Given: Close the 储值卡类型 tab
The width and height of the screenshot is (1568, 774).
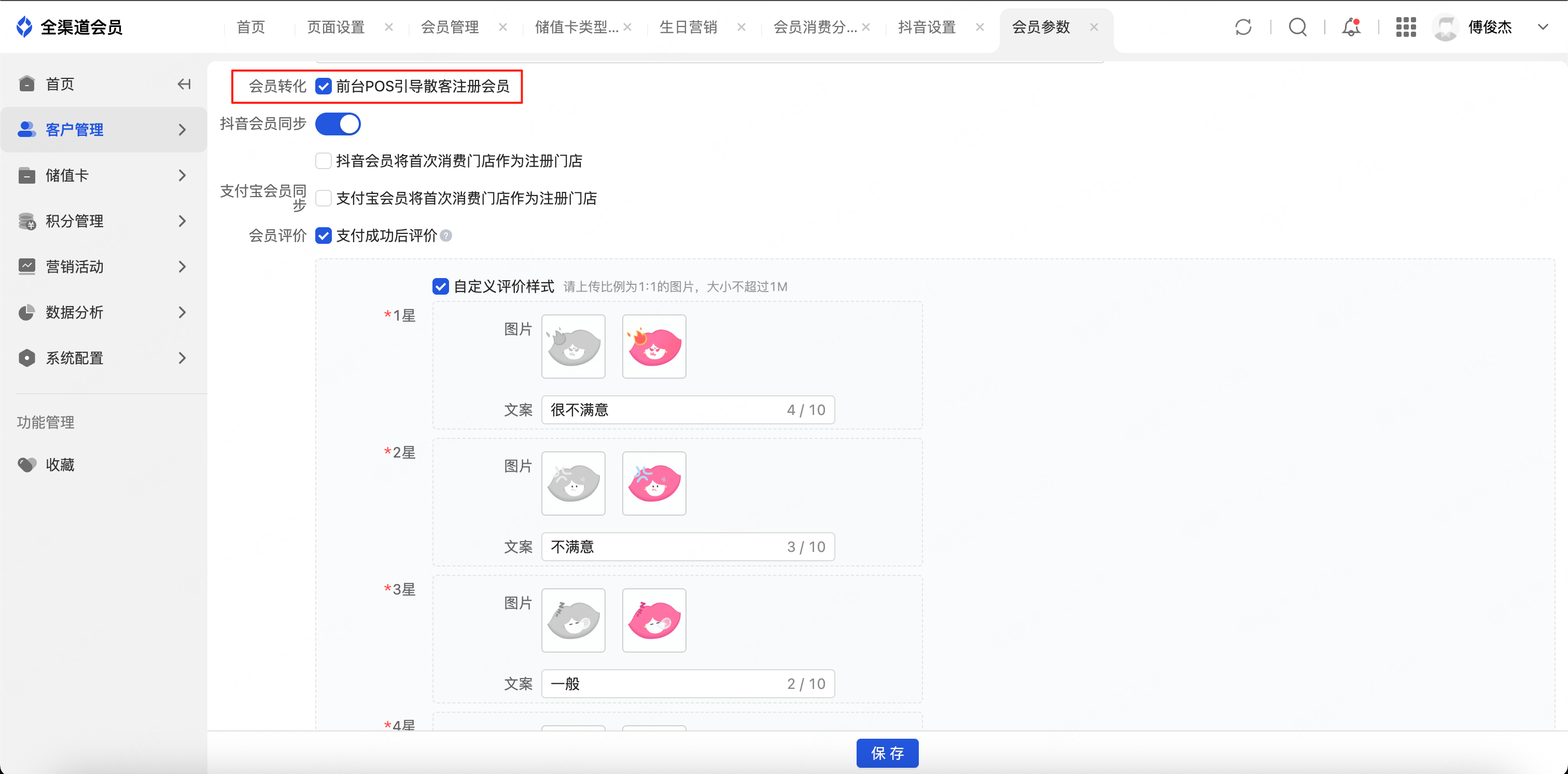Looking at the screenshot, I should coord(627,27).
